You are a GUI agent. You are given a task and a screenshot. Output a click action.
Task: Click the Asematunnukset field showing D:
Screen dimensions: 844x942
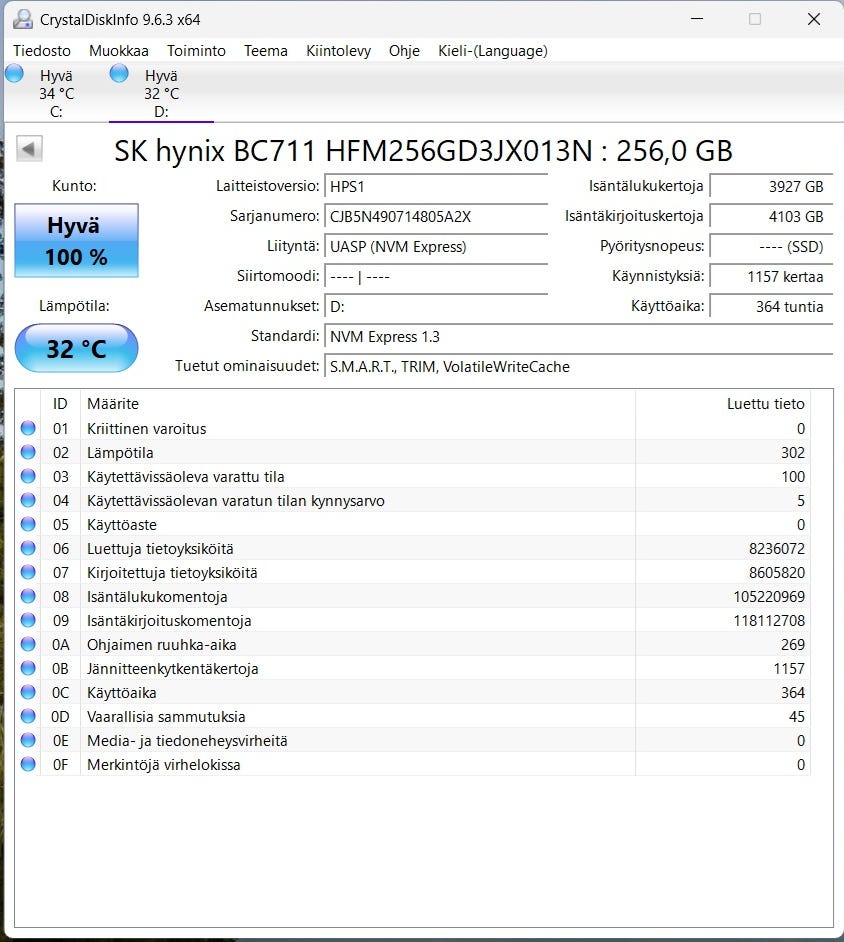[436, 306]
